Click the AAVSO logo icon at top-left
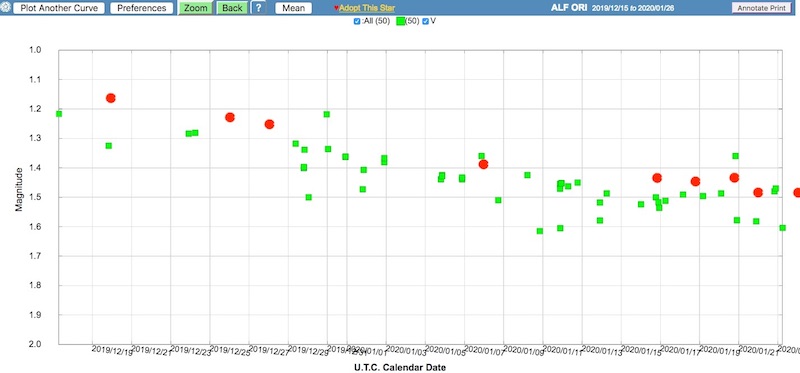The width and height of the screenshot is (800, 373). (x=5, y=8)
